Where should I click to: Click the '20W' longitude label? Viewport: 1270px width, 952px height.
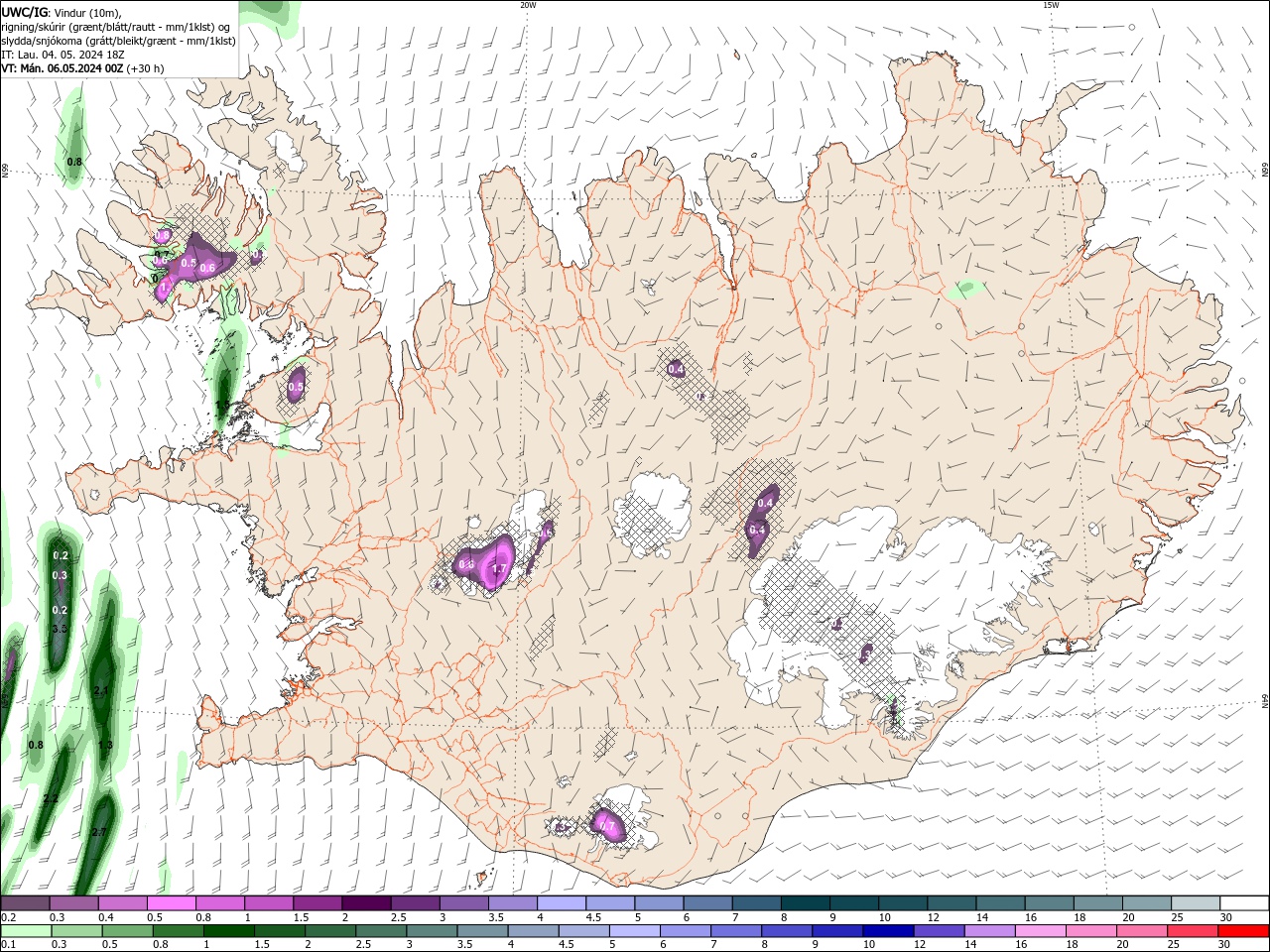coord(528,5)
